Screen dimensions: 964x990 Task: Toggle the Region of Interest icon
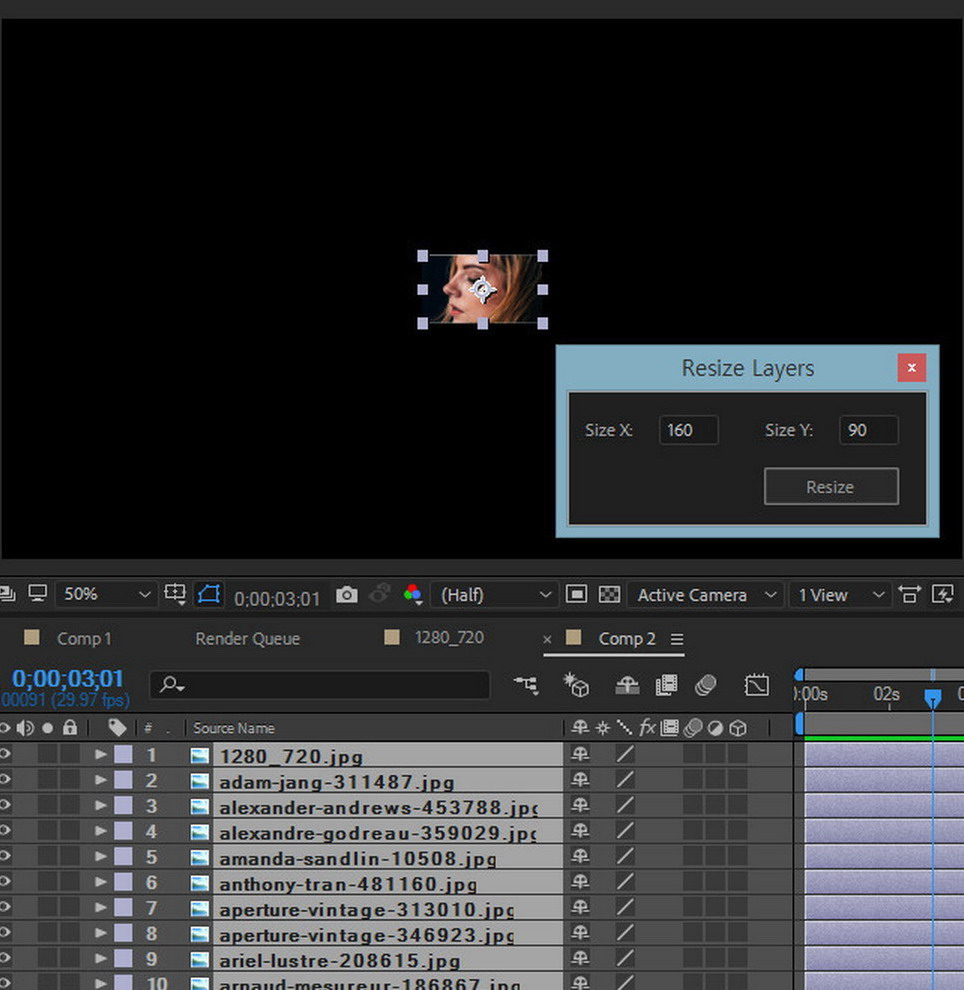[x=576, y=594]
